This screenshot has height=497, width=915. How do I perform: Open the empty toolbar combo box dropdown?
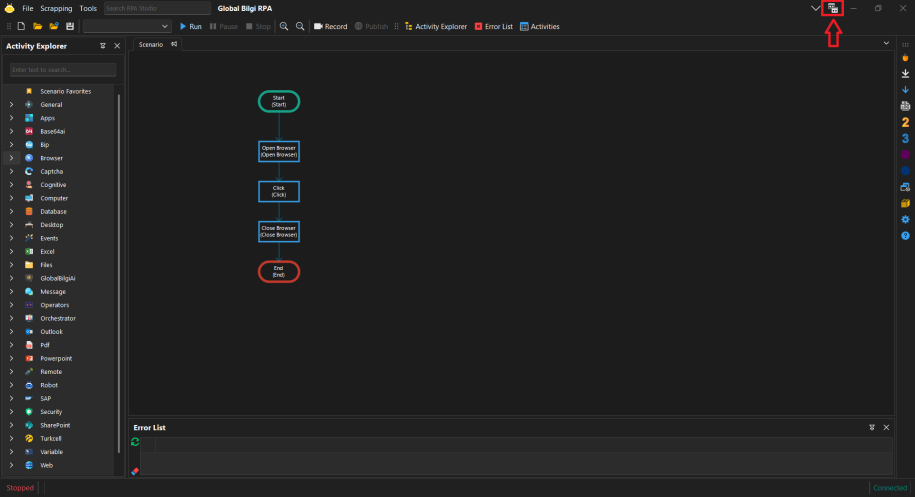(127, 26)
